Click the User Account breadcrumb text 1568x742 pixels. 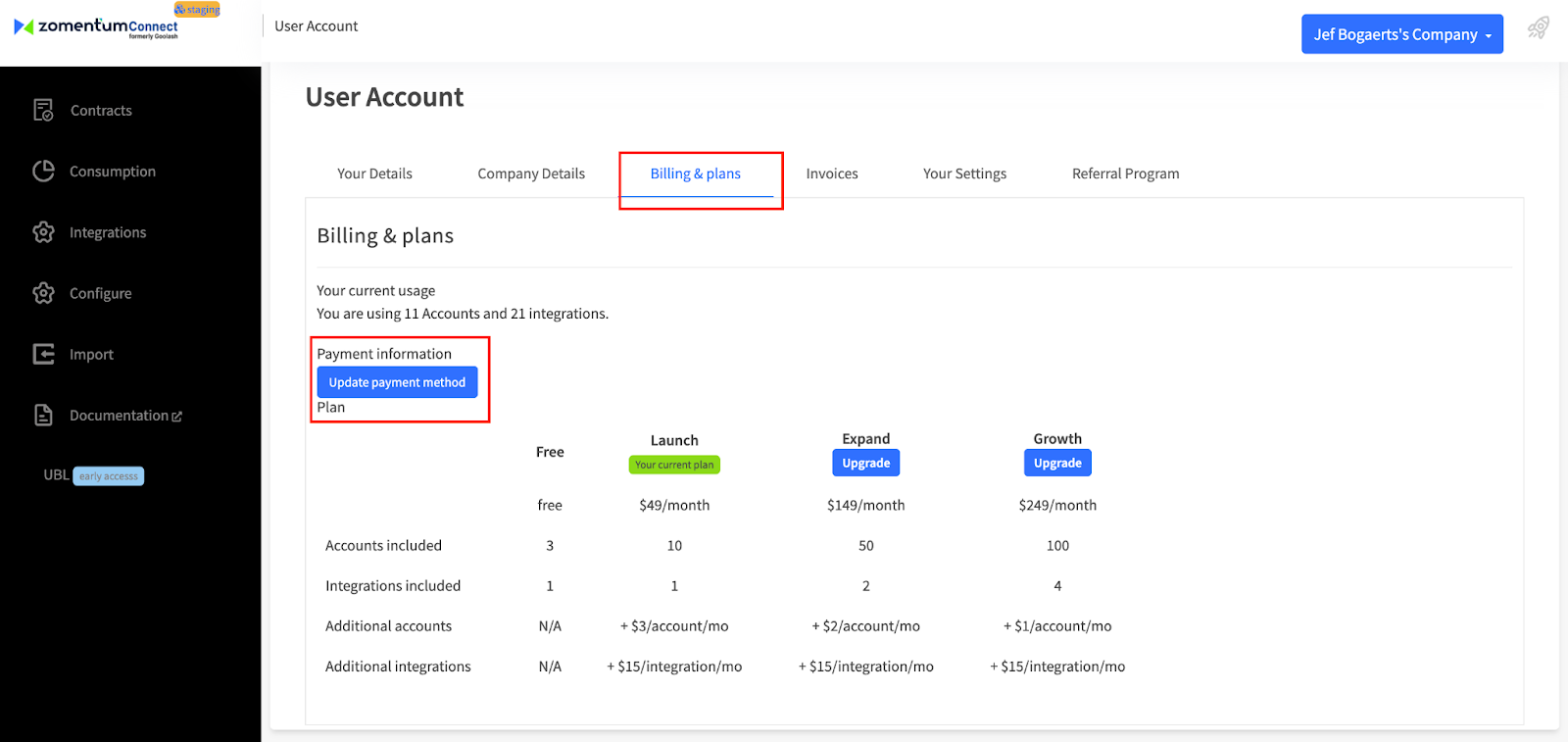point(316,26)
